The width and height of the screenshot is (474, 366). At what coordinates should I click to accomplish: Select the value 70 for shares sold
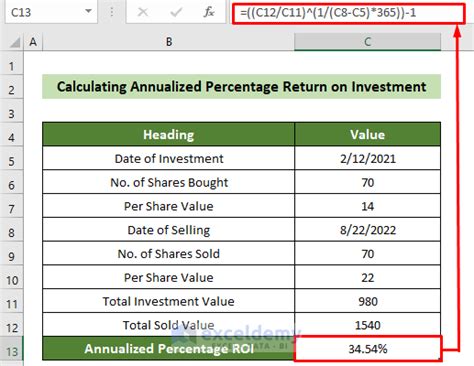tap(367, 254)
